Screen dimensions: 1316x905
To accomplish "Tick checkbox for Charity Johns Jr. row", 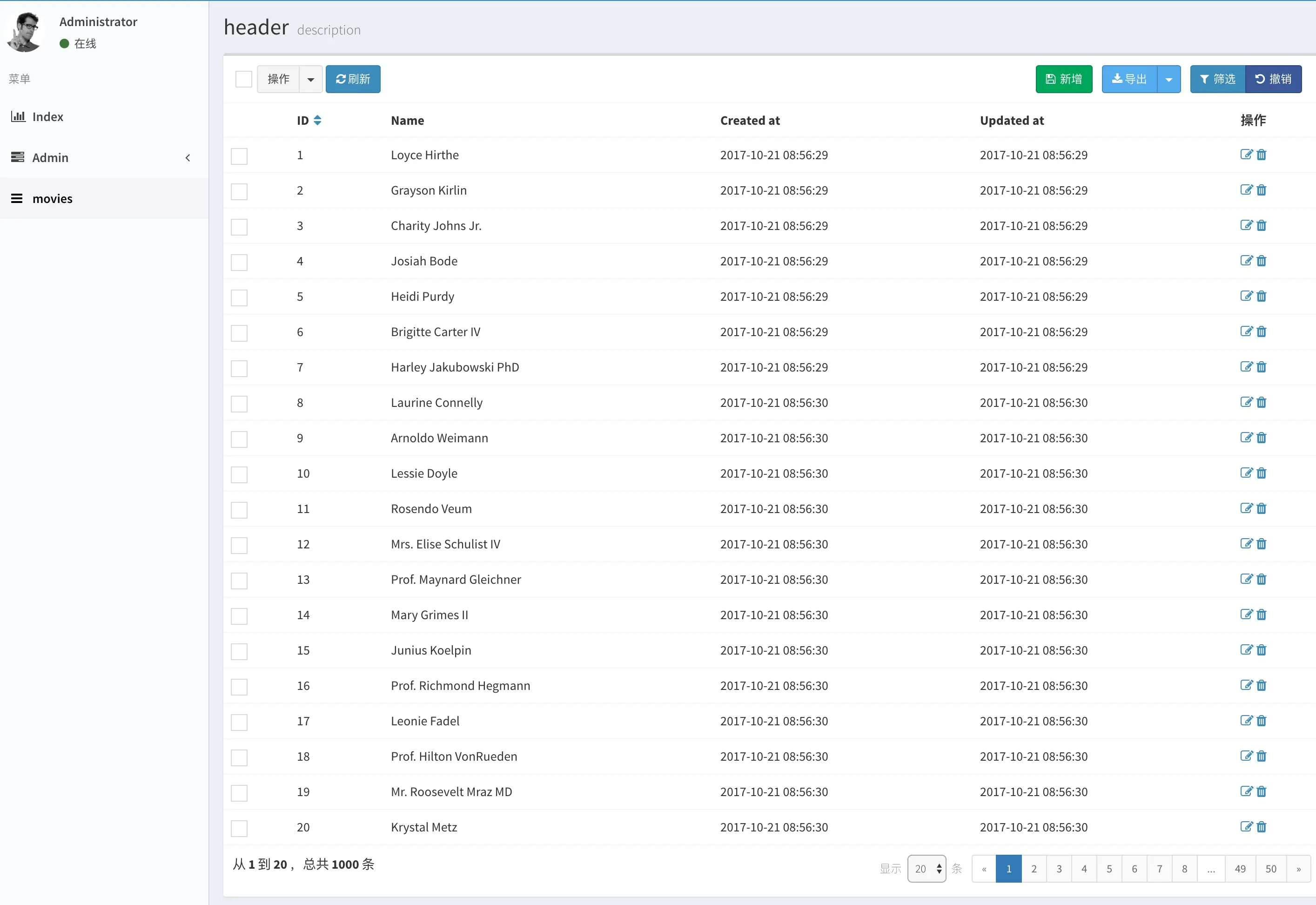I will (239, 227).
